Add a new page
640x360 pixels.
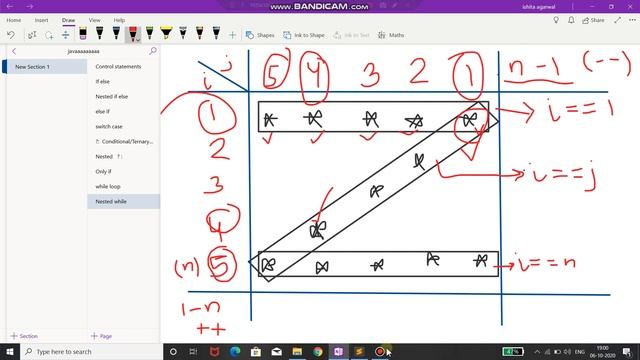[101, 336]
